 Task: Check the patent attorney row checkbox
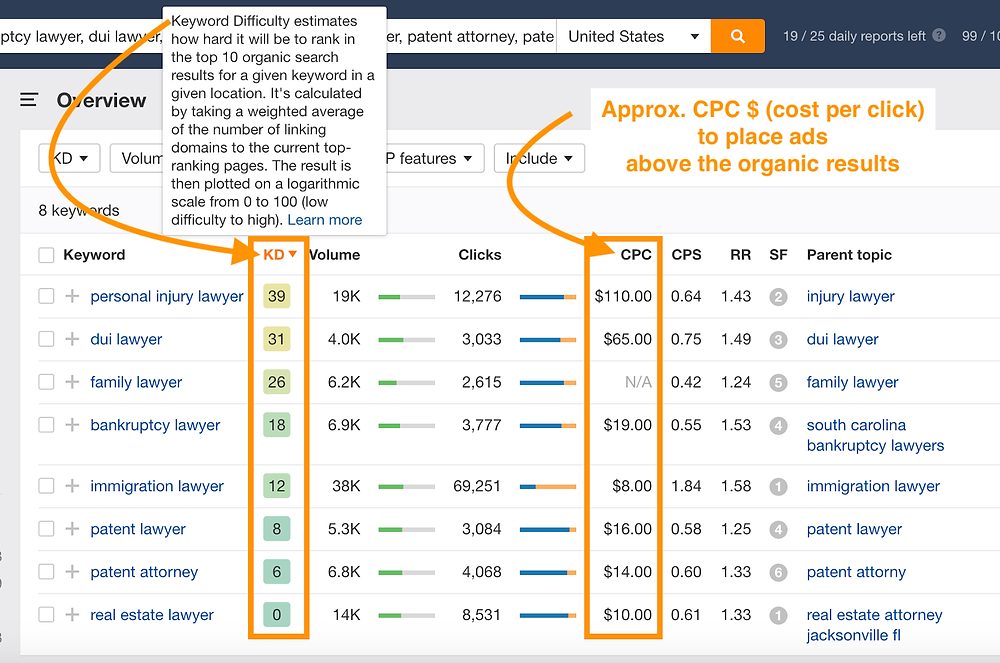46,572
